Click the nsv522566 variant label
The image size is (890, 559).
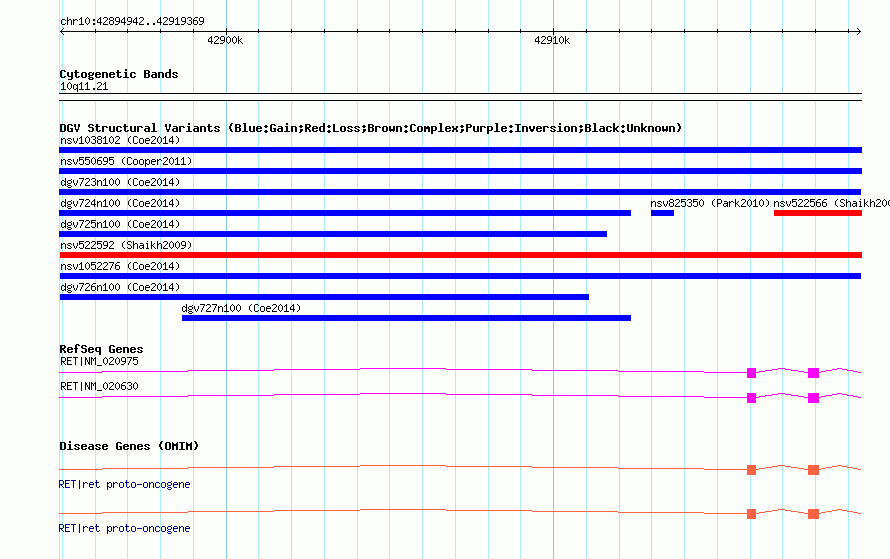pos(832,203)
